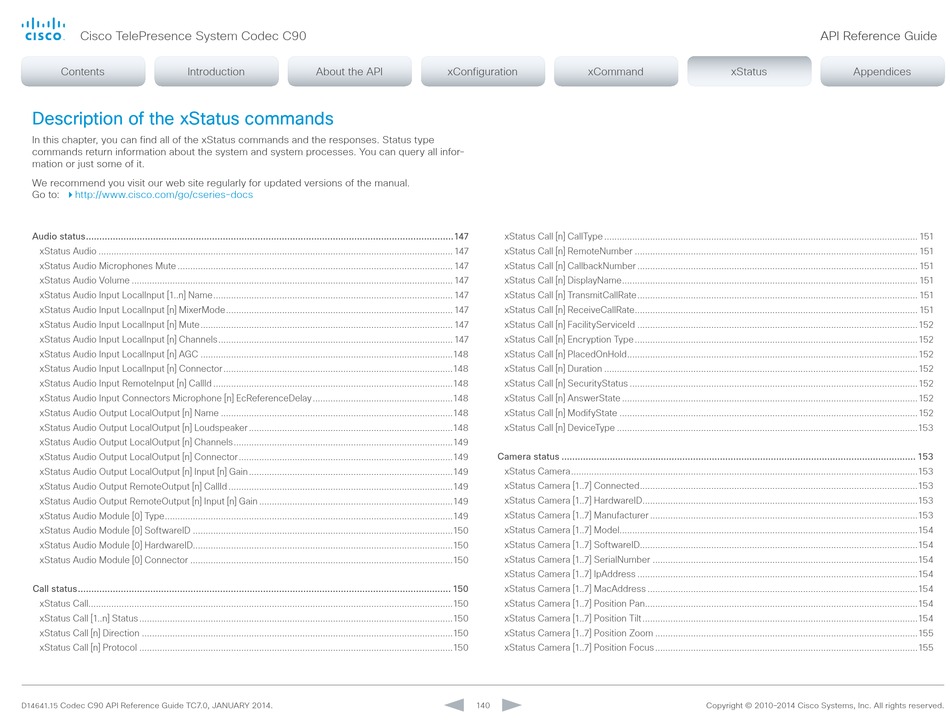The height and width of the screenshot is (722, 950).
Task: Open Call [n] ModifyState entry
Action: pyautogui.click(x=719, y=413)
